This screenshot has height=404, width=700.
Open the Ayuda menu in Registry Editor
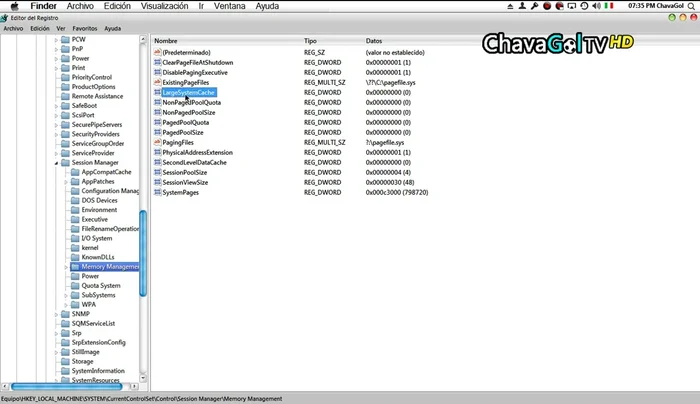112,28
